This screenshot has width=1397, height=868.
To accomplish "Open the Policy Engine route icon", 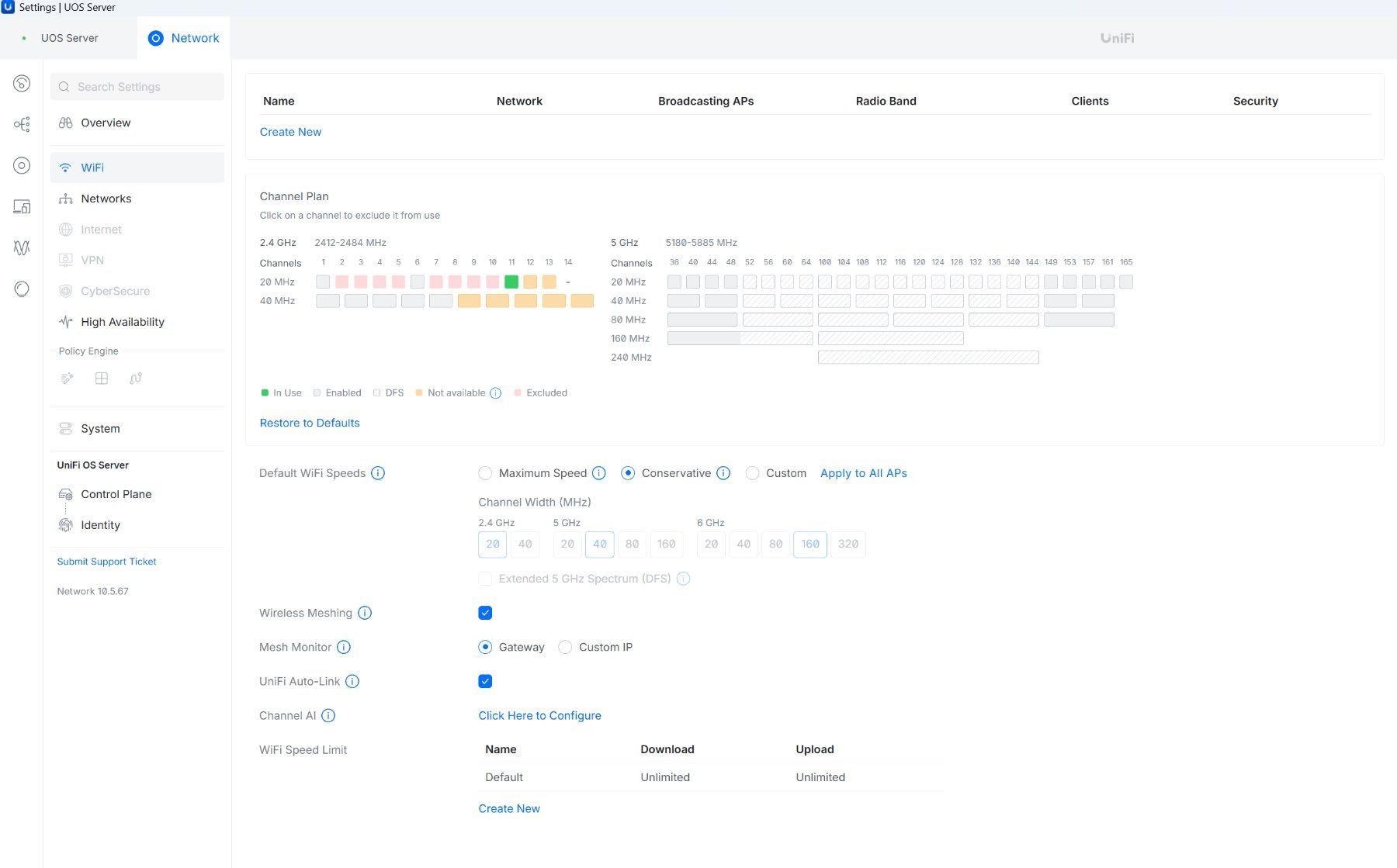I will pos(136,379).
